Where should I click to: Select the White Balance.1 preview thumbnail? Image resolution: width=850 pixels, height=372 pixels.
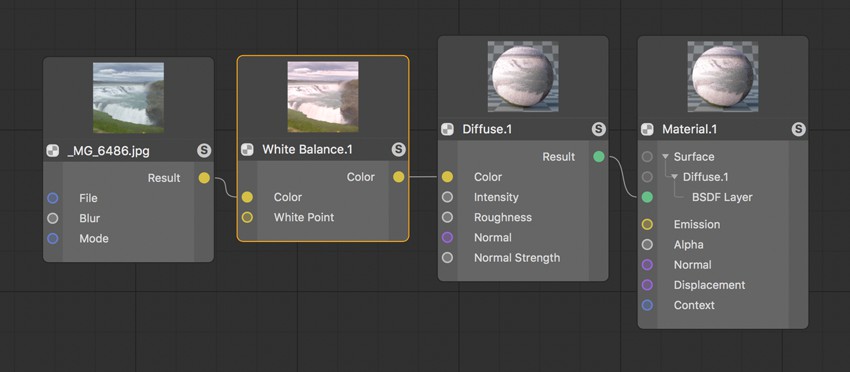pos(323,97)
